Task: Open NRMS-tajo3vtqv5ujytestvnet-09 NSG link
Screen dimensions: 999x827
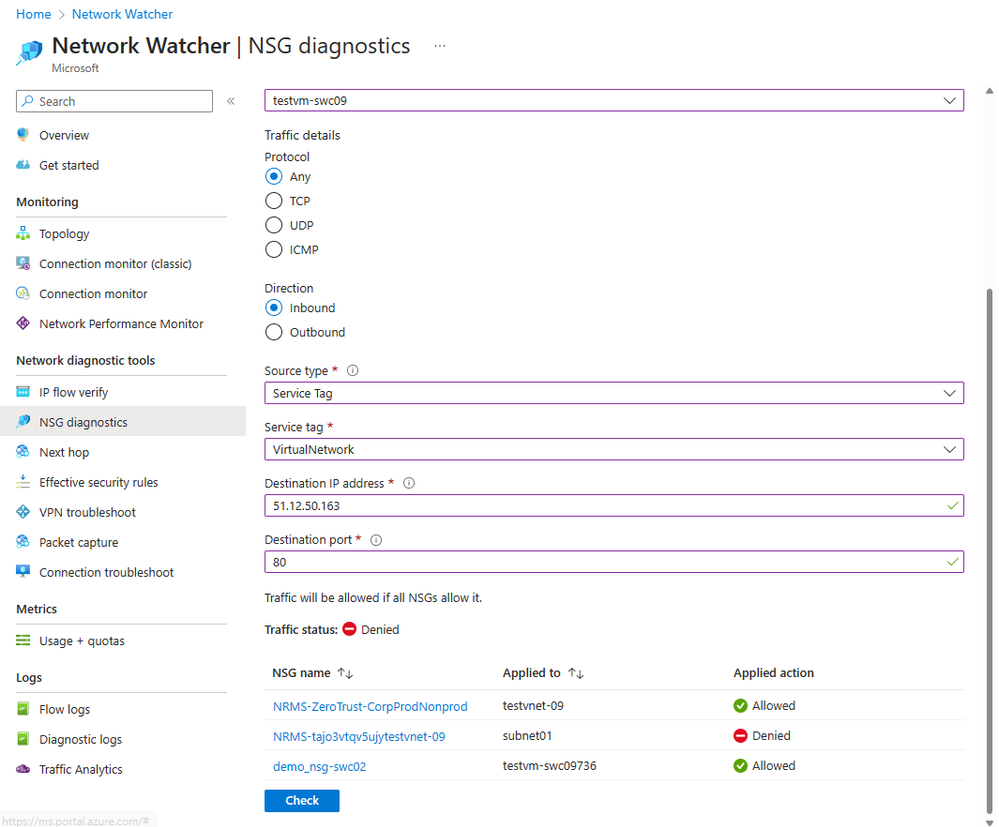Action: (x=359, y=736)
